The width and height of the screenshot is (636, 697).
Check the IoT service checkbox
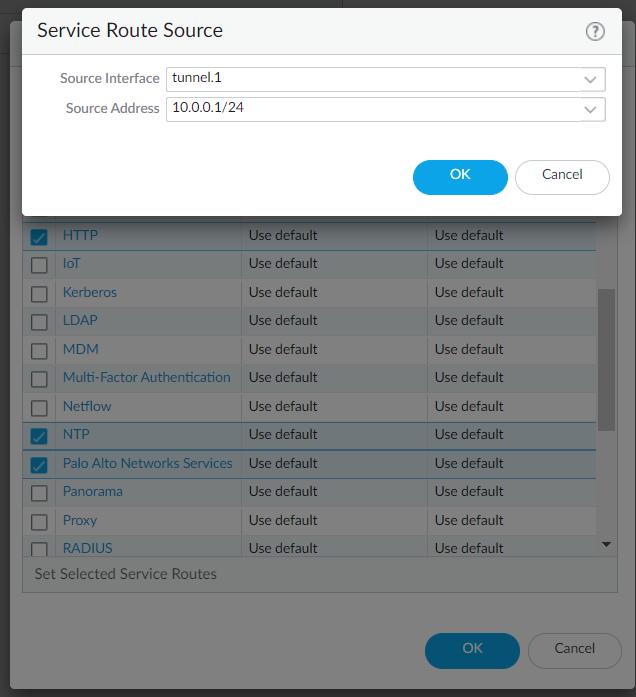click(x=39, y=265)
